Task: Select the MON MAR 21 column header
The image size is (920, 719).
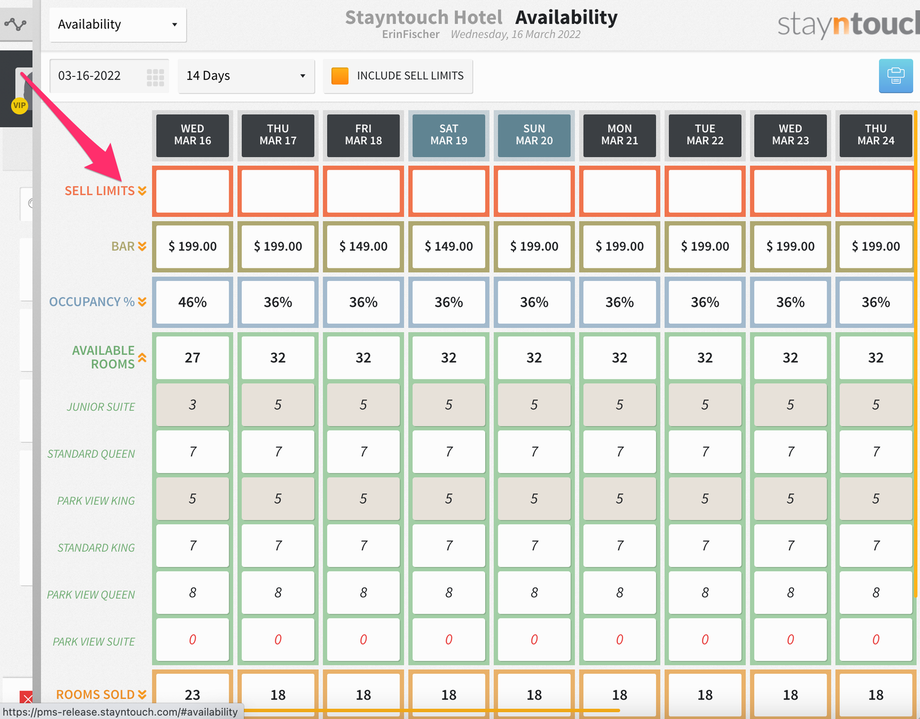Action: (x=620, y=135)
